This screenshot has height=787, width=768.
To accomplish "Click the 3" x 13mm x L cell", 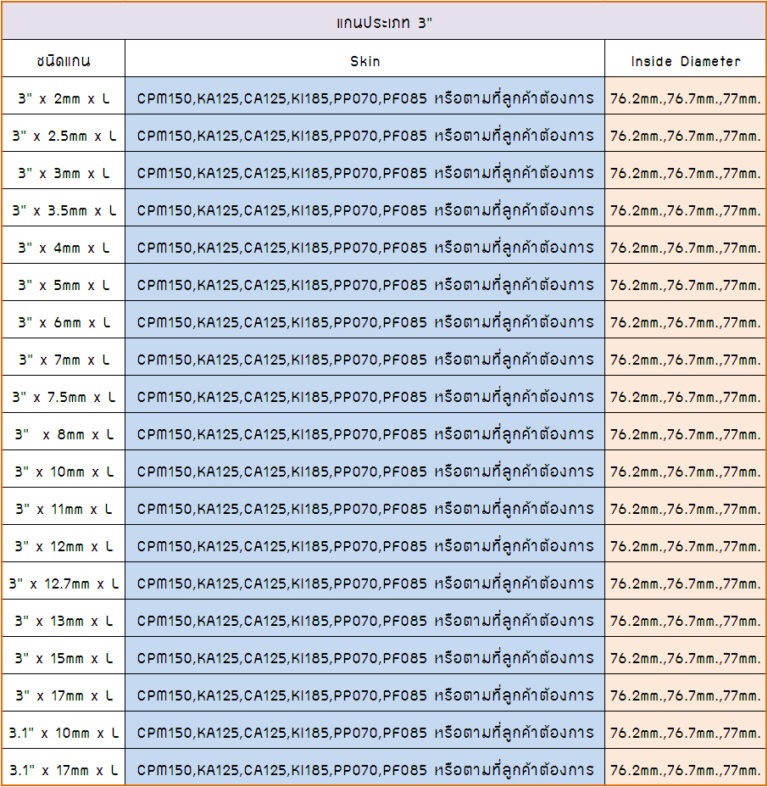I will point(64,618).
